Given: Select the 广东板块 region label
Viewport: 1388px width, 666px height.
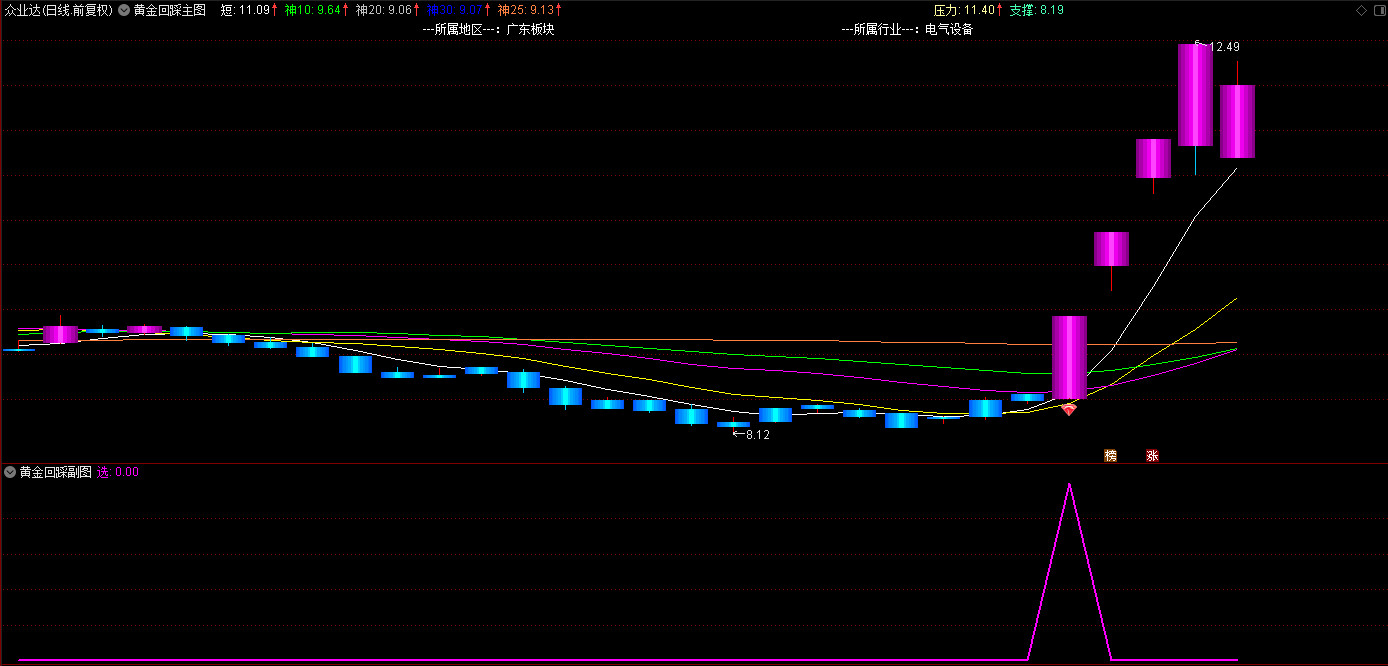Looking at the screenshot, I should tap(530, 29).
